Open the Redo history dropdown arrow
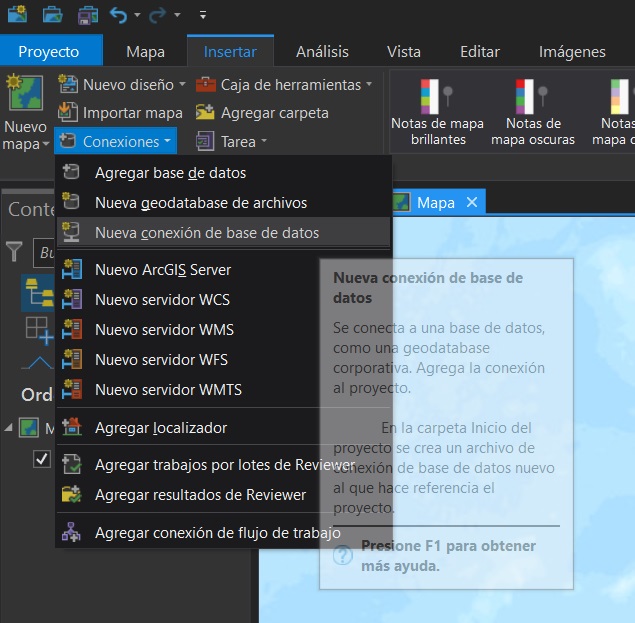 click(x=177, y=15)
